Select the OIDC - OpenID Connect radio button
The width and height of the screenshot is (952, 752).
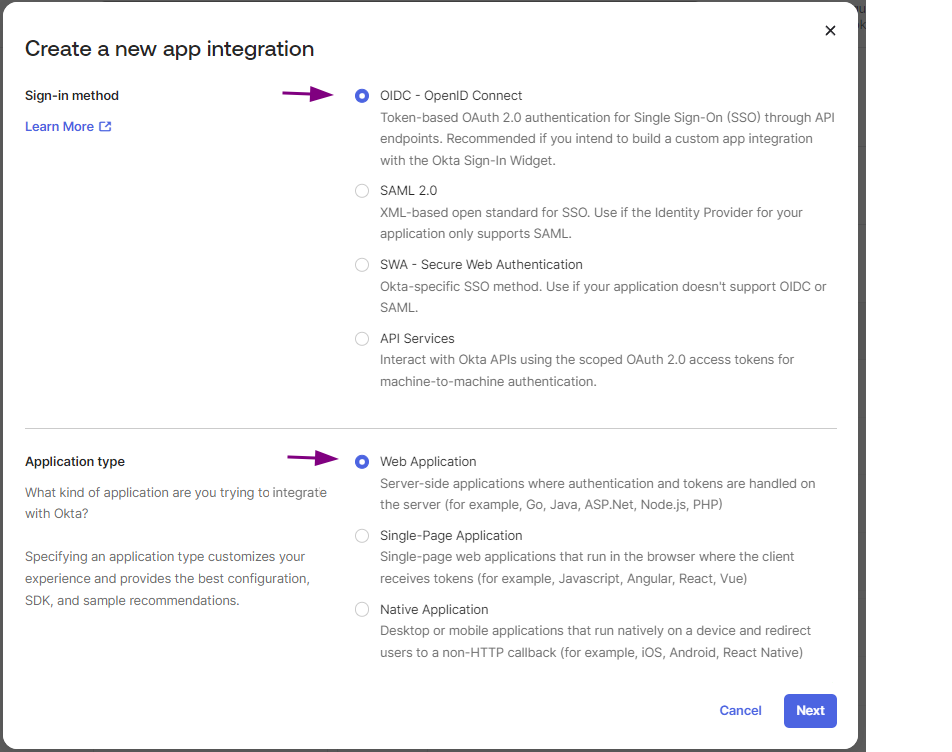point(361,95)
